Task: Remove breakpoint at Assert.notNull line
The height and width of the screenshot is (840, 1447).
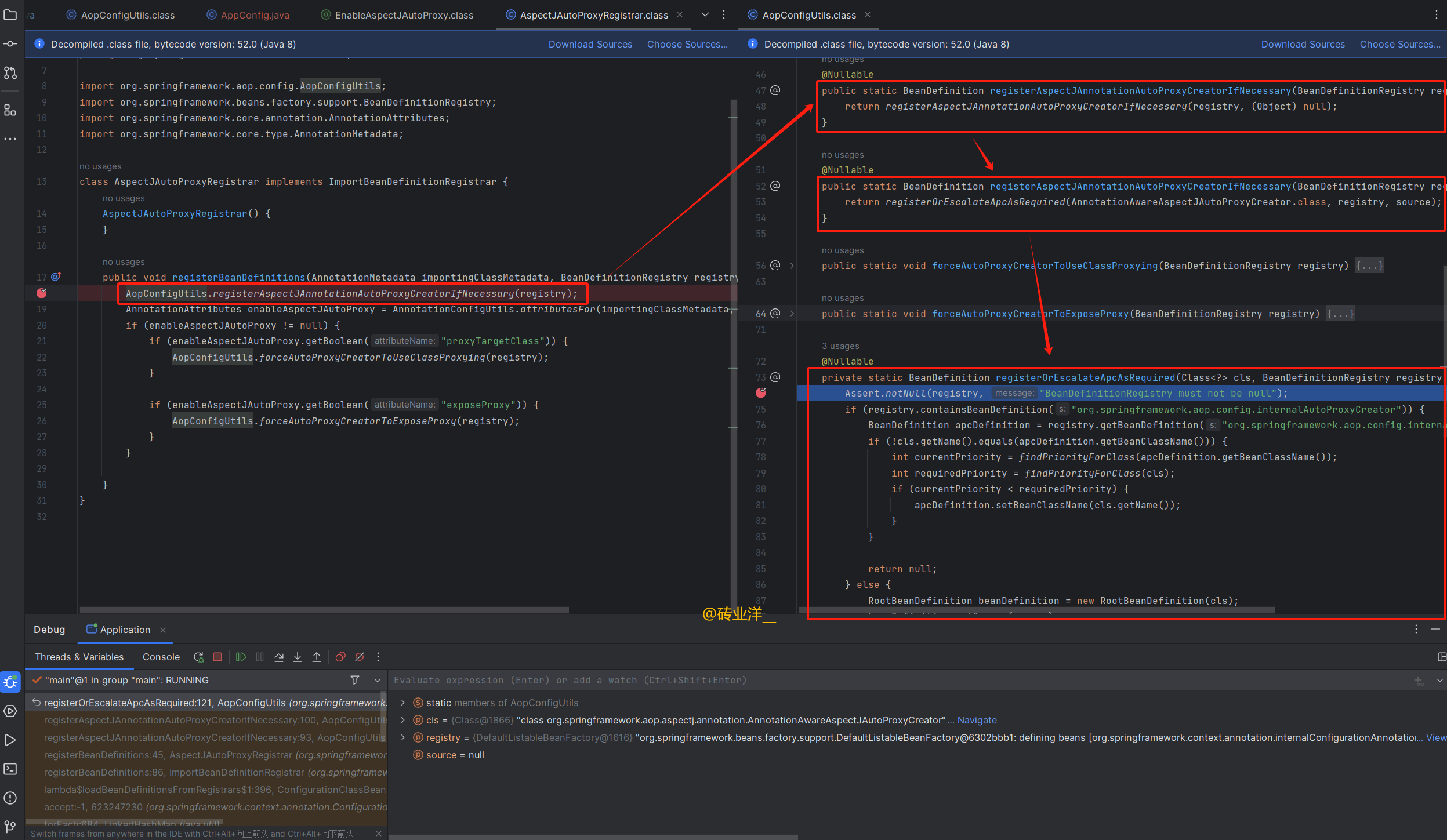Action: click(761, 393)
